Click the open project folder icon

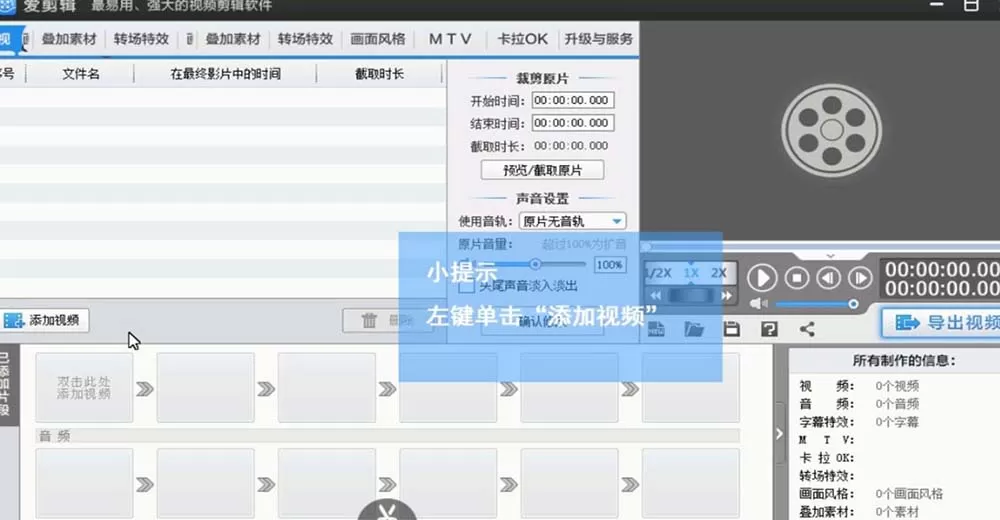[694, 329]
